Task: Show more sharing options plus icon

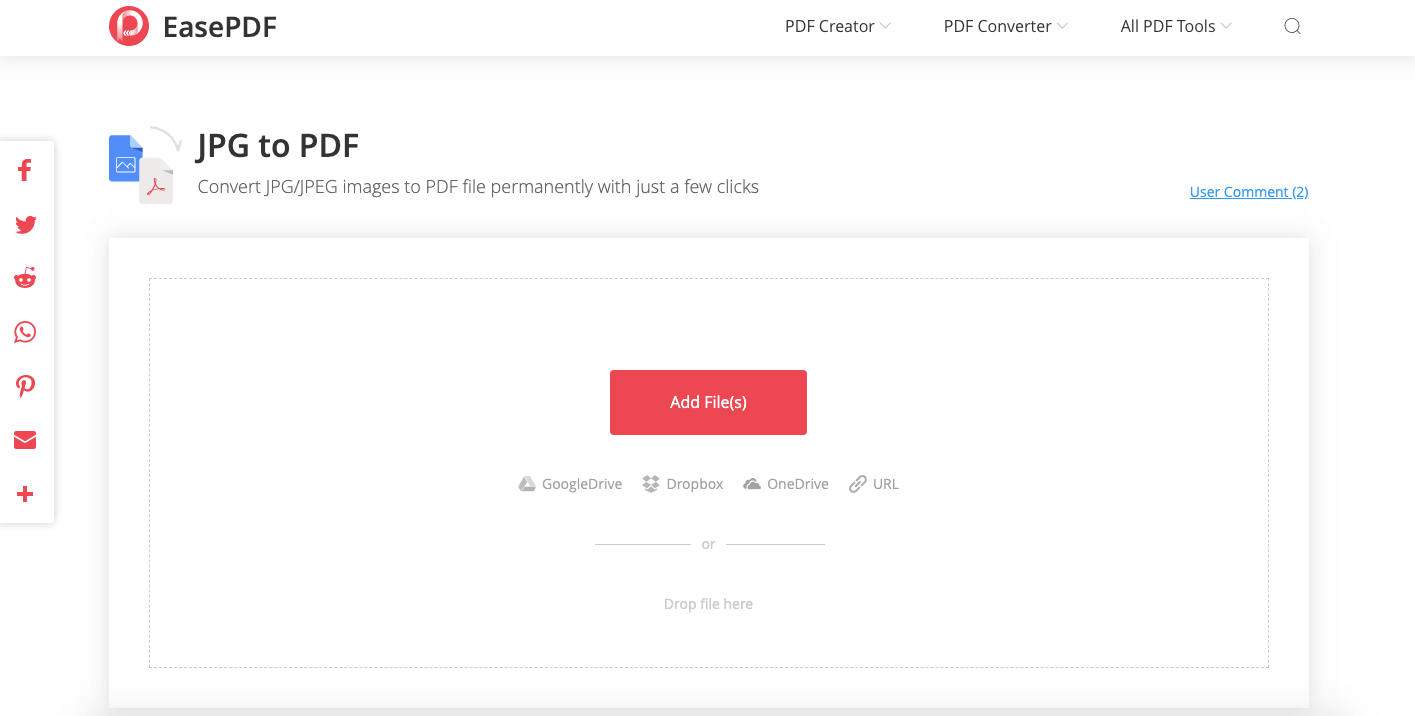Action: [x=25, y=494]
